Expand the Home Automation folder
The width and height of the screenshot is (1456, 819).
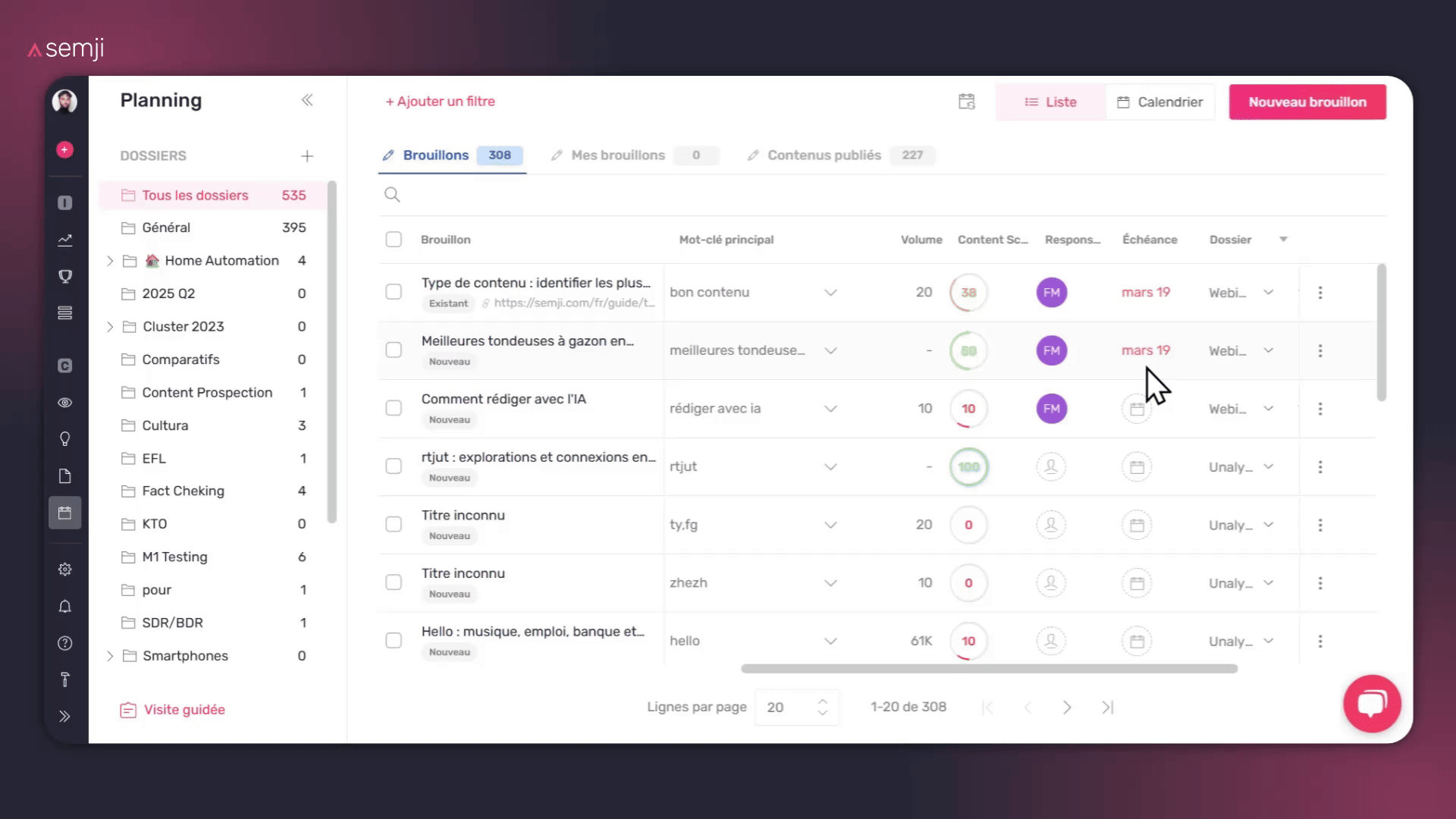coord(110,261)
